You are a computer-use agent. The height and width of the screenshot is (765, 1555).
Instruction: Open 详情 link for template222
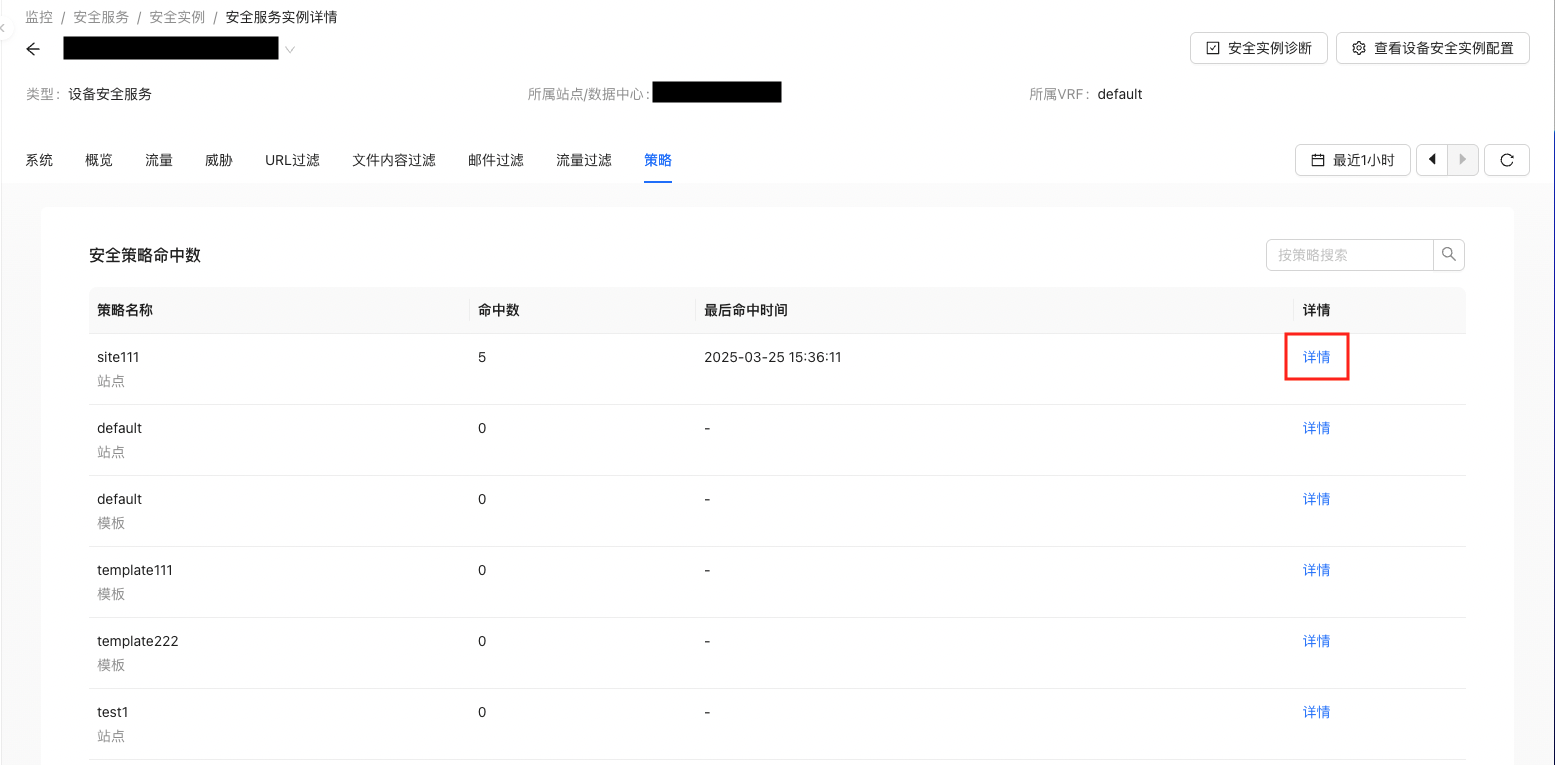coord(1316,641)
